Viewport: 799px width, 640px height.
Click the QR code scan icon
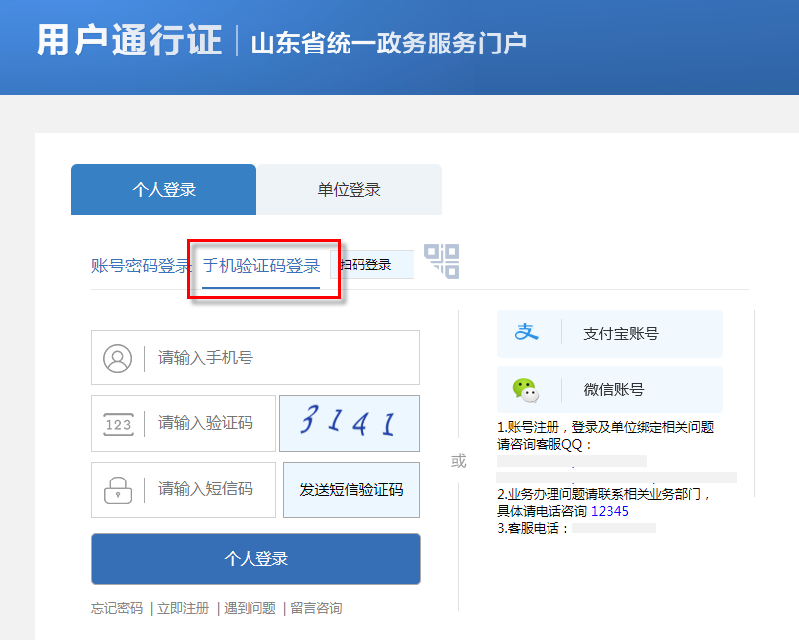click(441, 261)
